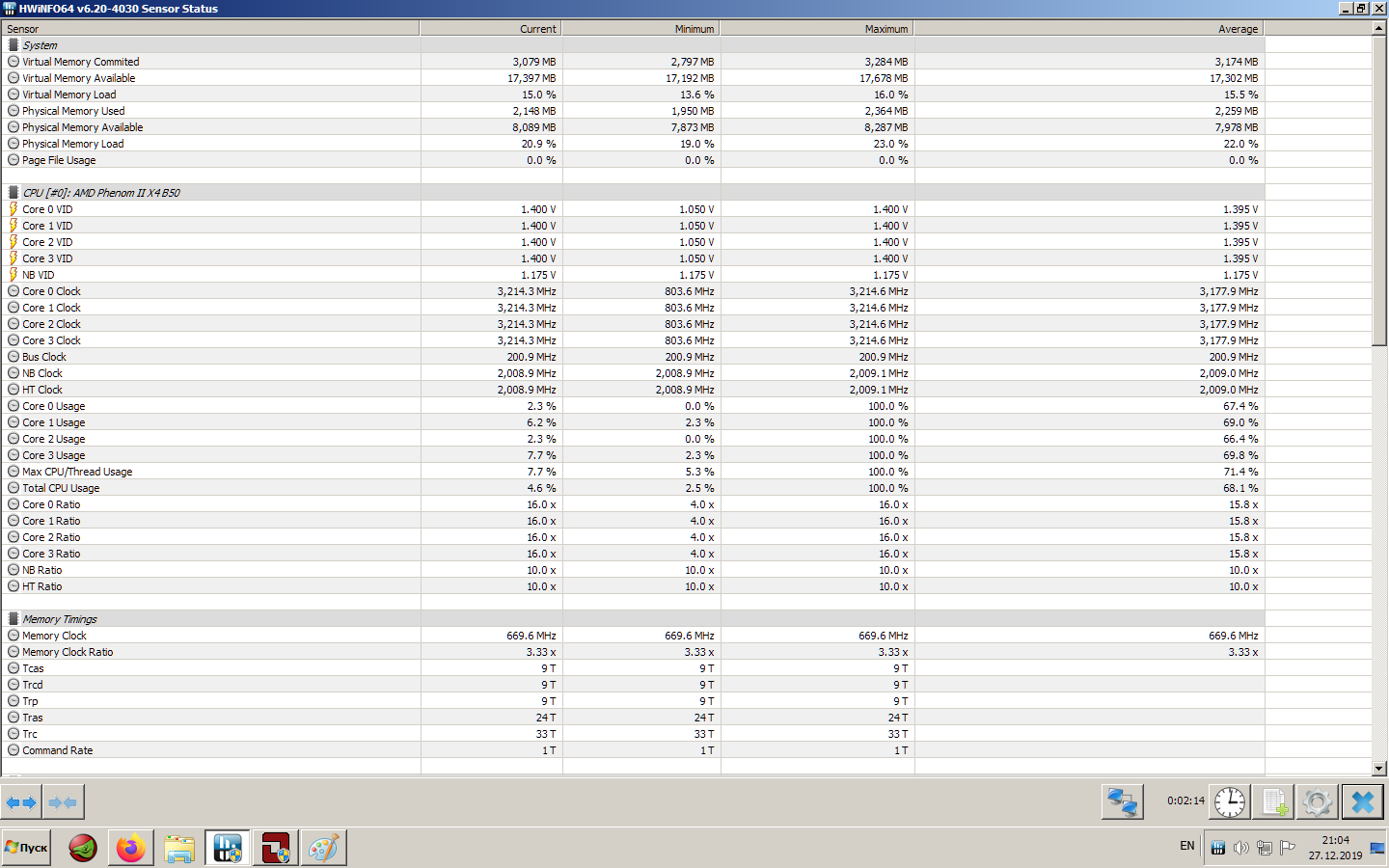The height and width of the screenshot is (868, 1389).
Task: Open the volume speaker icon in the tray
Action: click(1240, 848)
